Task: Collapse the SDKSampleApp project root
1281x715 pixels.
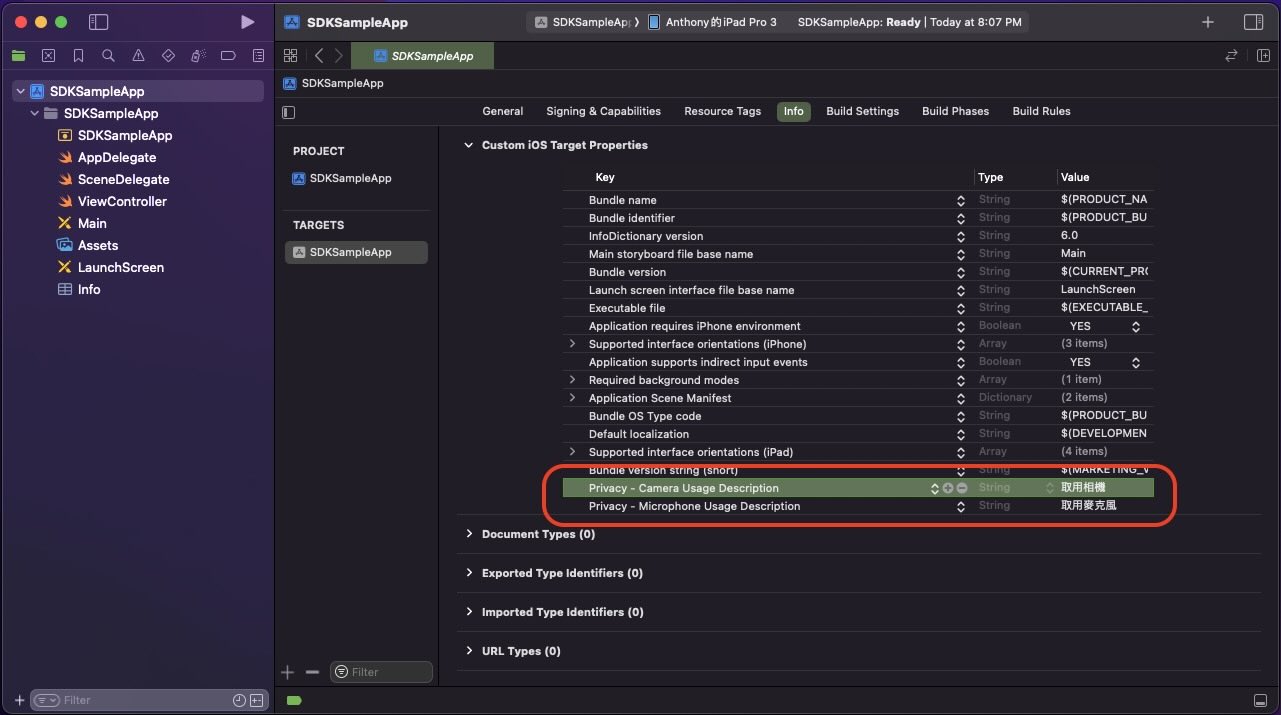Action: click(20, 91)
